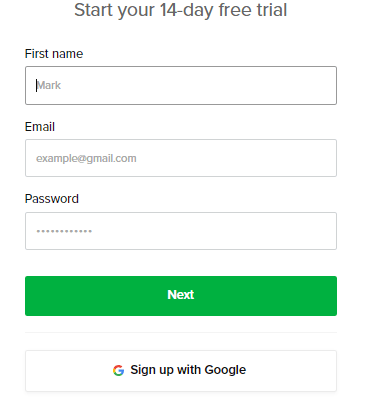Click the white Next text label
367x400 pixels.
pos(181,295)
